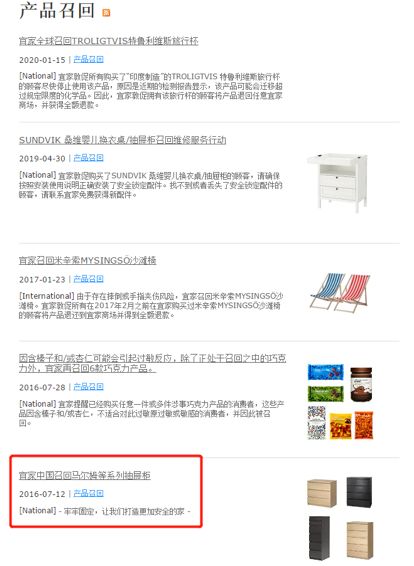Click the 产品召回 category link dated 2020-01-15
The image size is (414, 566).
tap(88, 59)
